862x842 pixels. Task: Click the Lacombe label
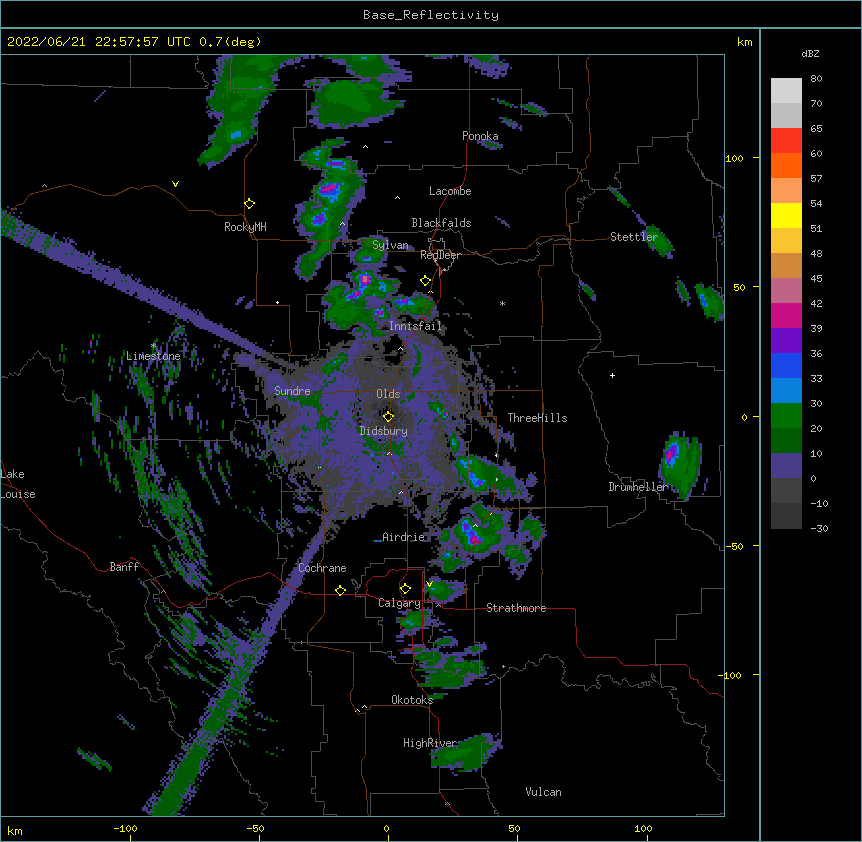click(450, 191)
